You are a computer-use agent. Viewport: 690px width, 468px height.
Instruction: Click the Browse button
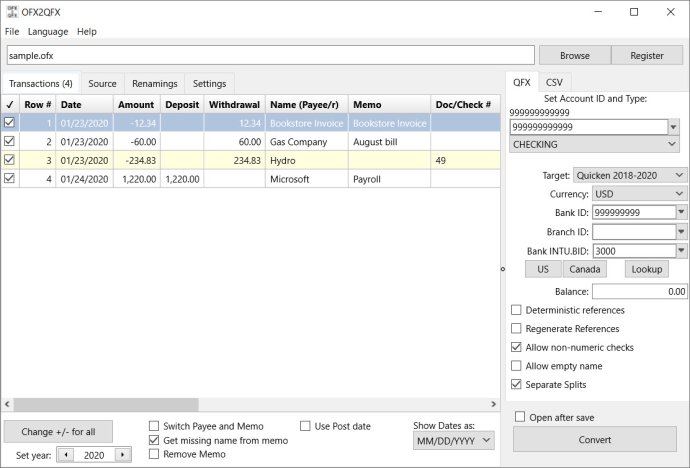(x=575, y=55)
